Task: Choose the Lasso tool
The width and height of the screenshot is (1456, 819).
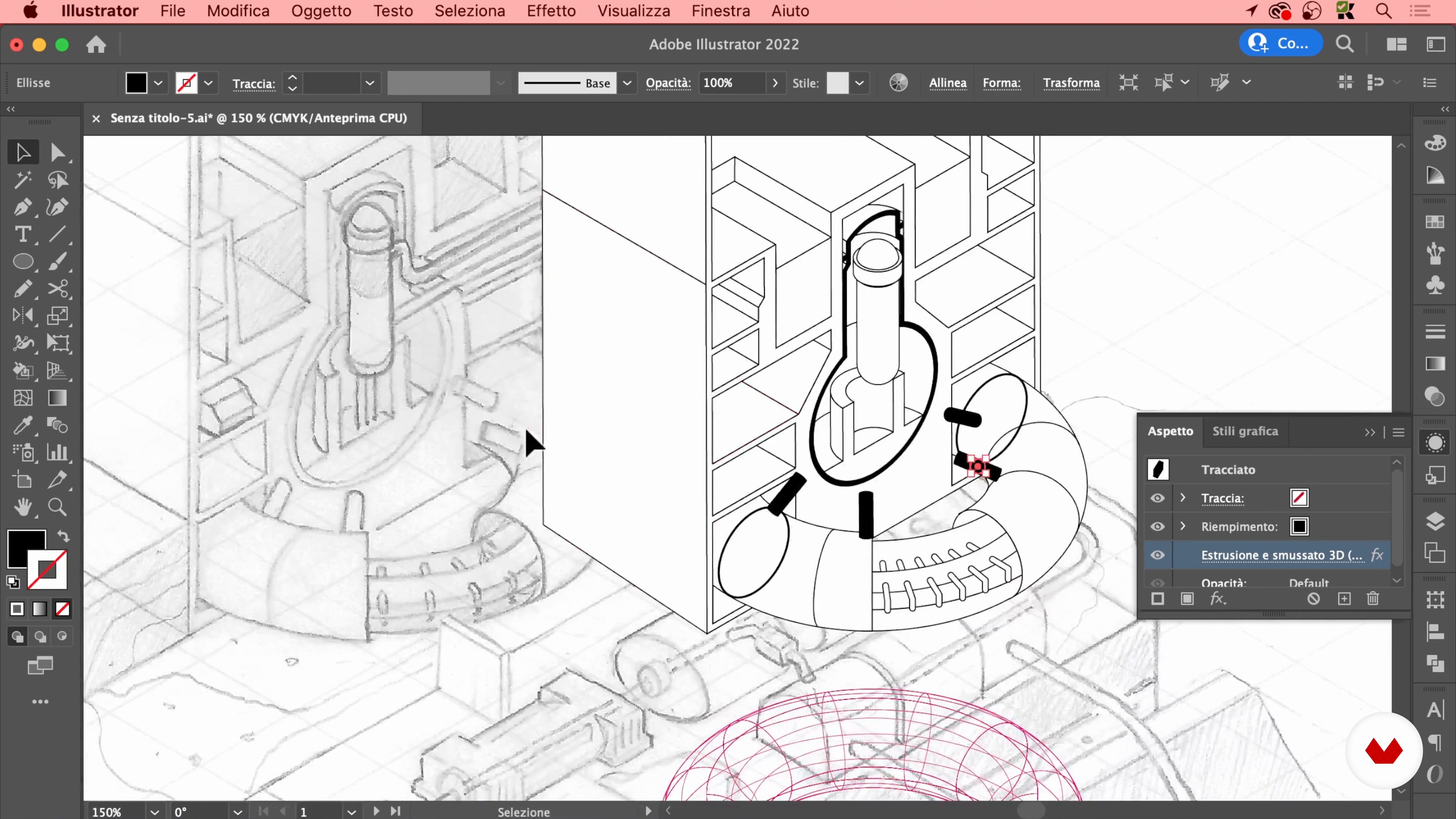Action: click(57, 180)
